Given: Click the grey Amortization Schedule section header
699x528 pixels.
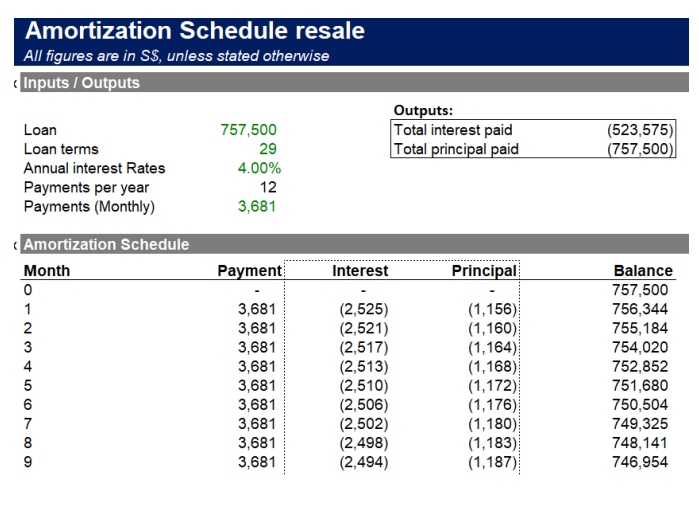Looking at the screenshot, I should coord(106,244).
